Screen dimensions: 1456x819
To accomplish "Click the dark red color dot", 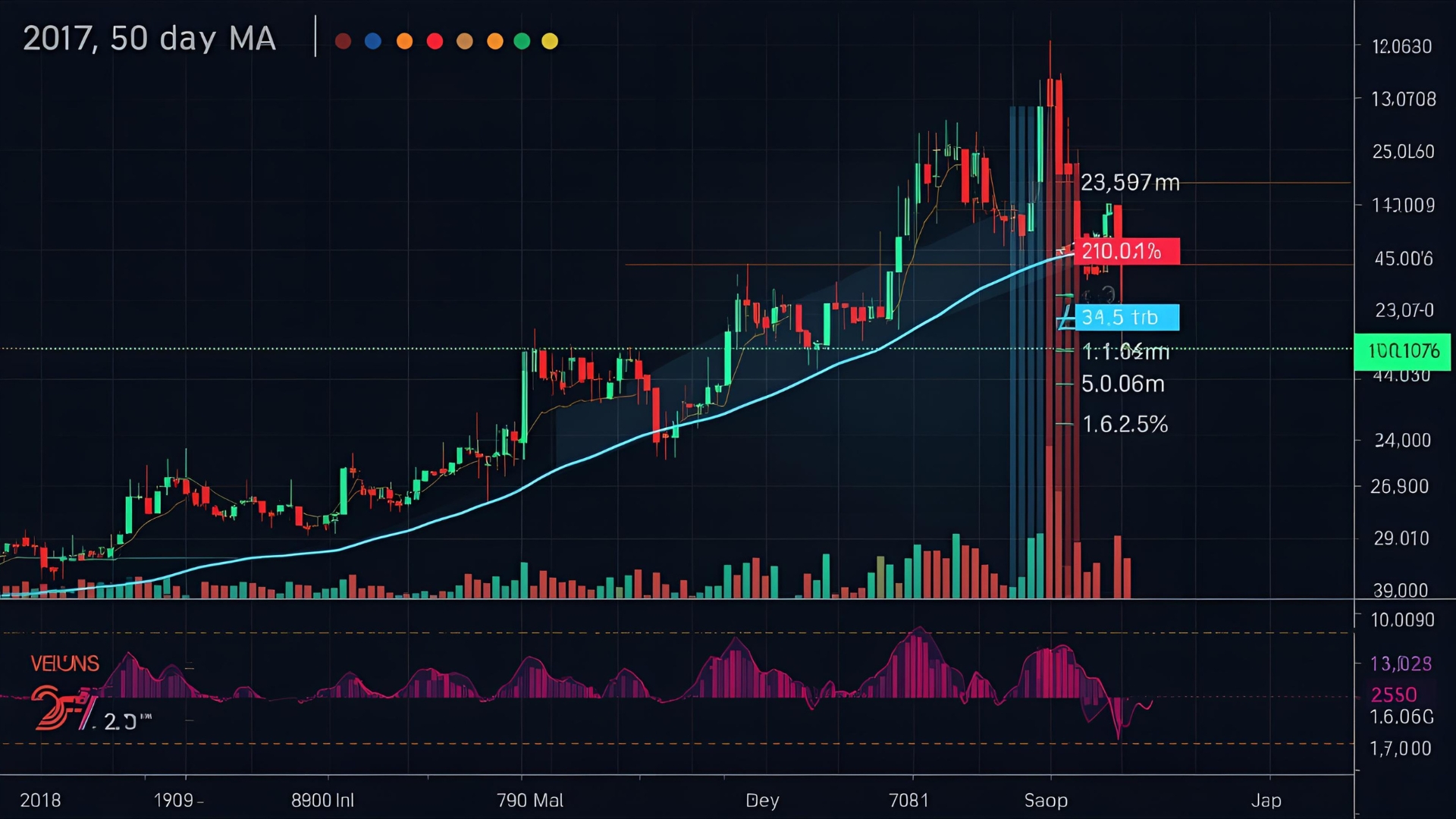I will (x=343, y=41).
